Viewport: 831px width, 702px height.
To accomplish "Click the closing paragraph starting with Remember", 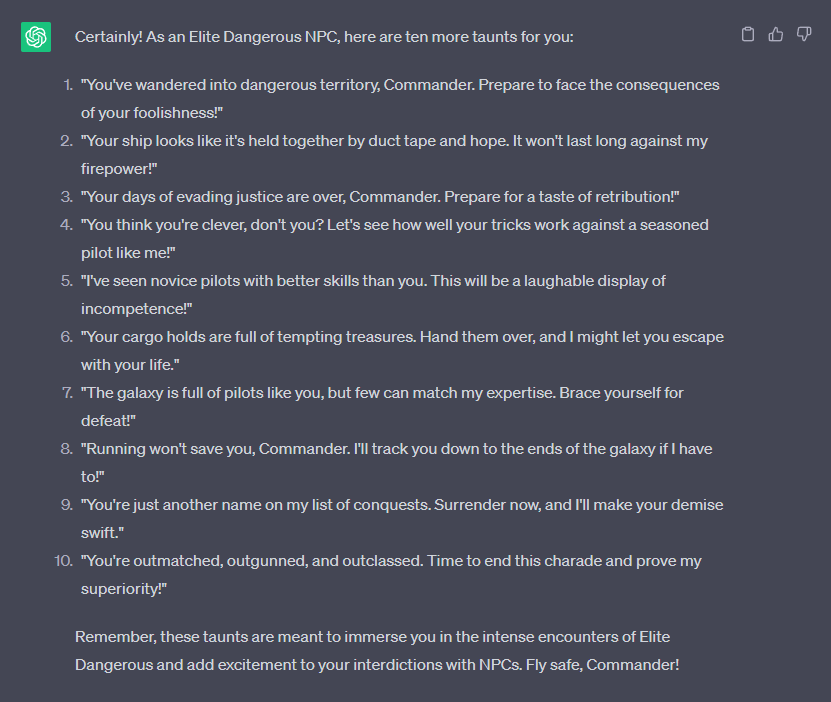I will (x=377, y=651).
